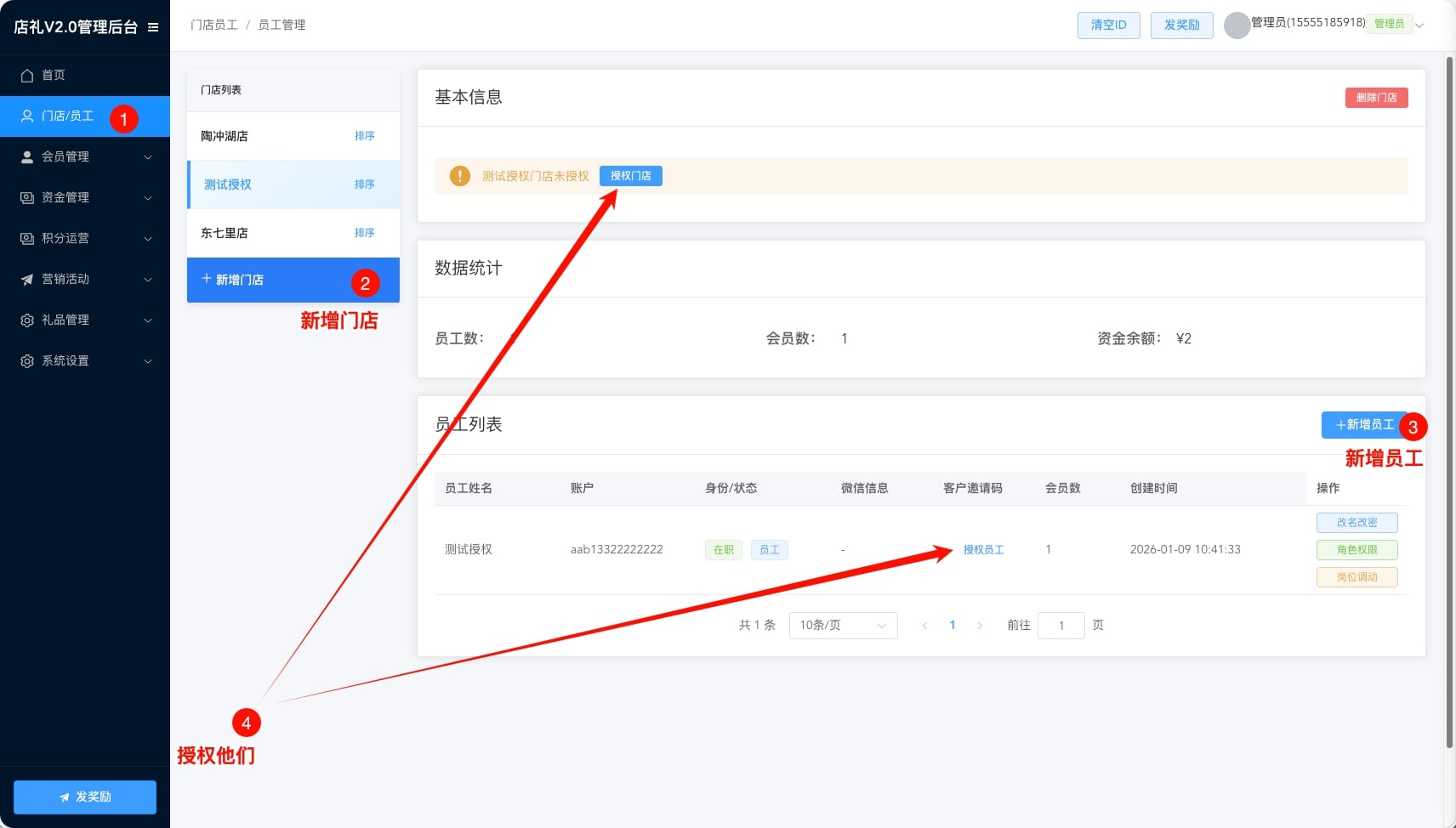The height and width of the screenshot is (828, 1456).
Task: Click the paper plane icon for 营销活动
Action: [x=27, y=280]
